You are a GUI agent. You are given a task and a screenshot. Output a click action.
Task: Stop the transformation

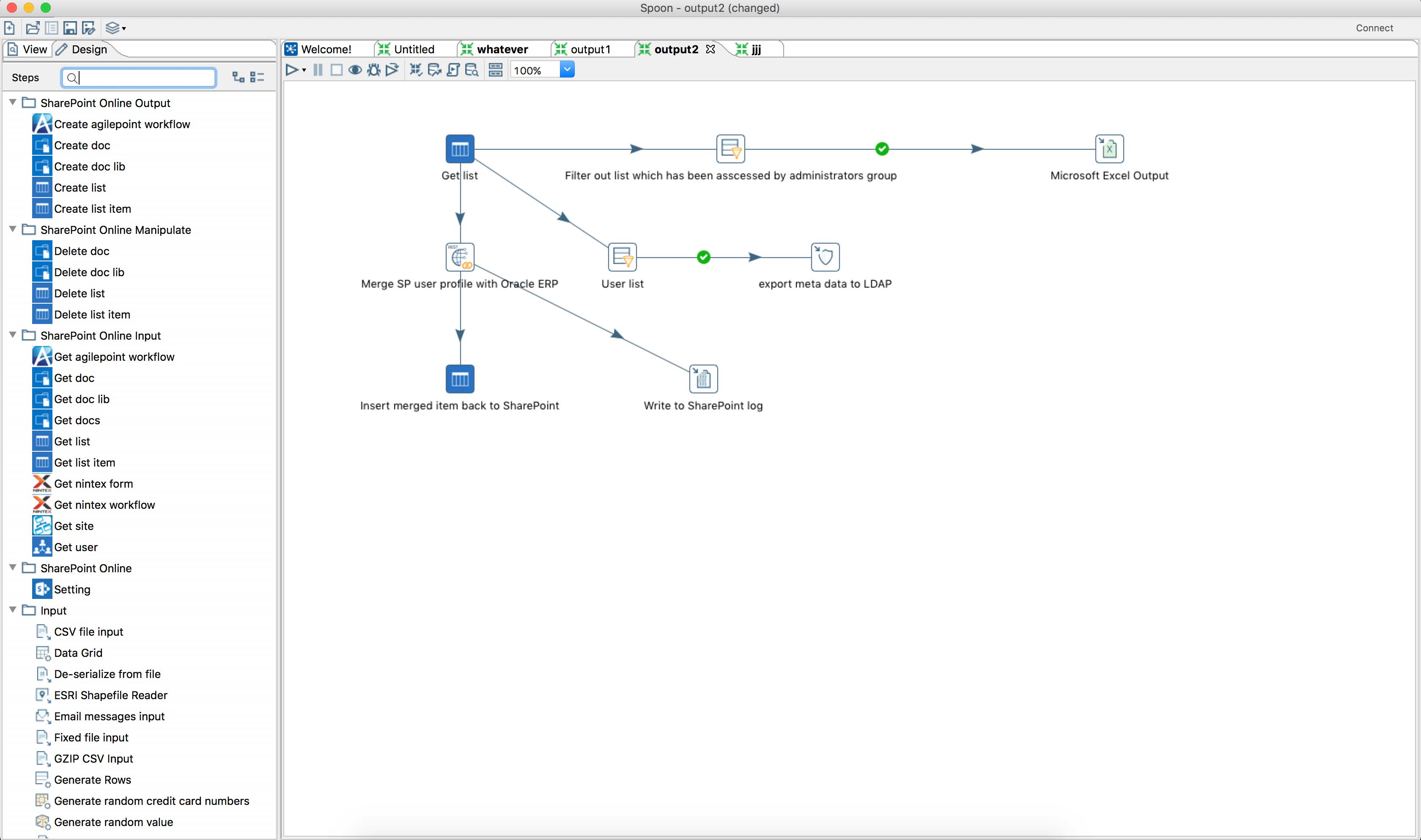click(336, 70)
